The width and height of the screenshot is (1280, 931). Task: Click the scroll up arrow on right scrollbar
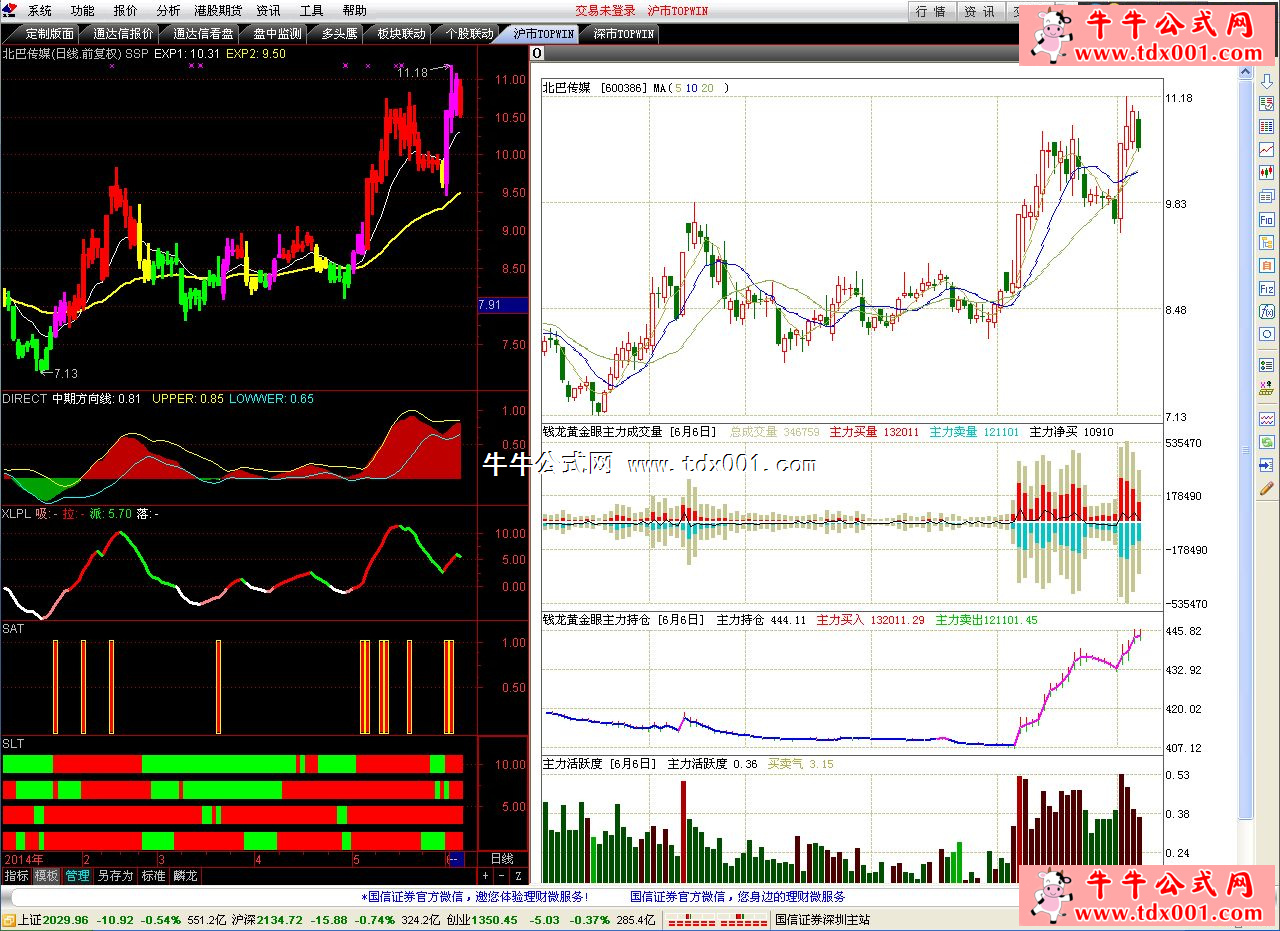[x=1245, y=73]
